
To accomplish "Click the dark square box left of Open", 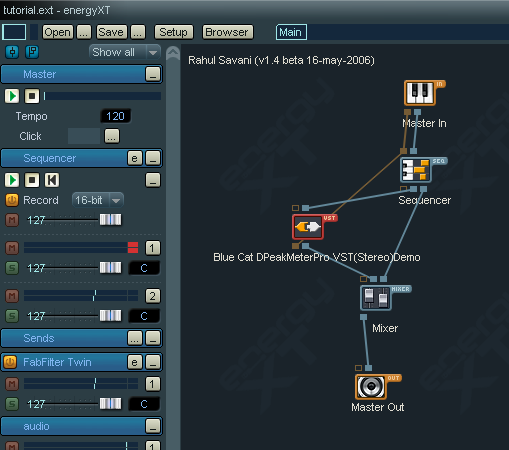I will (x=14, y=32).
